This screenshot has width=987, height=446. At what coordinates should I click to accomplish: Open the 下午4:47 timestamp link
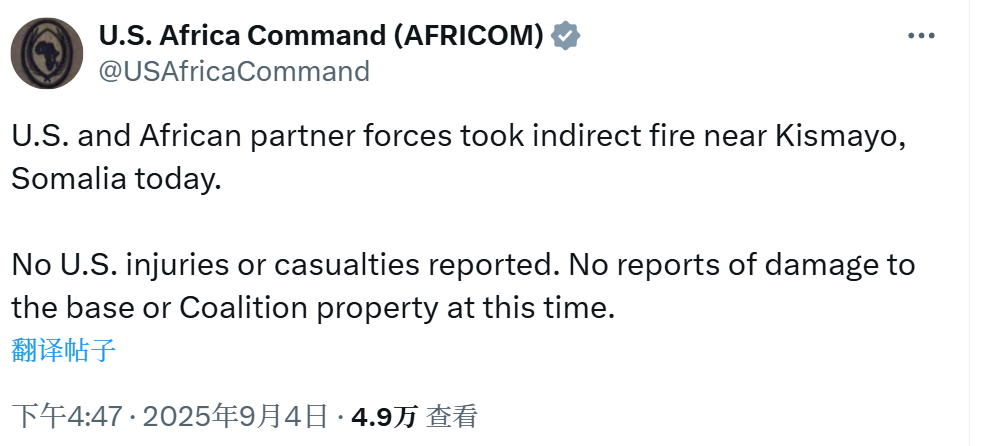point(67,416)
